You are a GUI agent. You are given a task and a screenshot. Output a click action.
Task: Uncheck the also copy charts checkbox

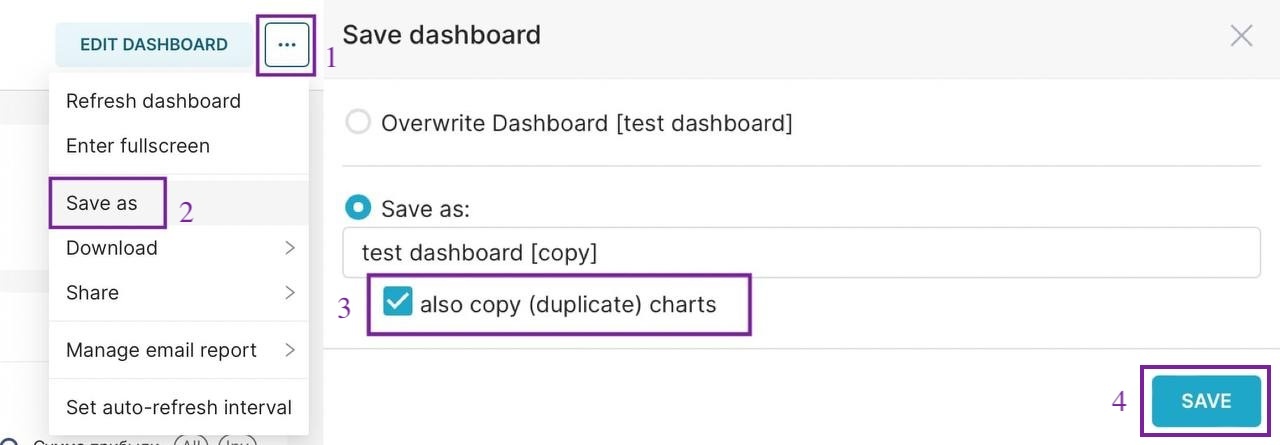click(x=398, y=303)
